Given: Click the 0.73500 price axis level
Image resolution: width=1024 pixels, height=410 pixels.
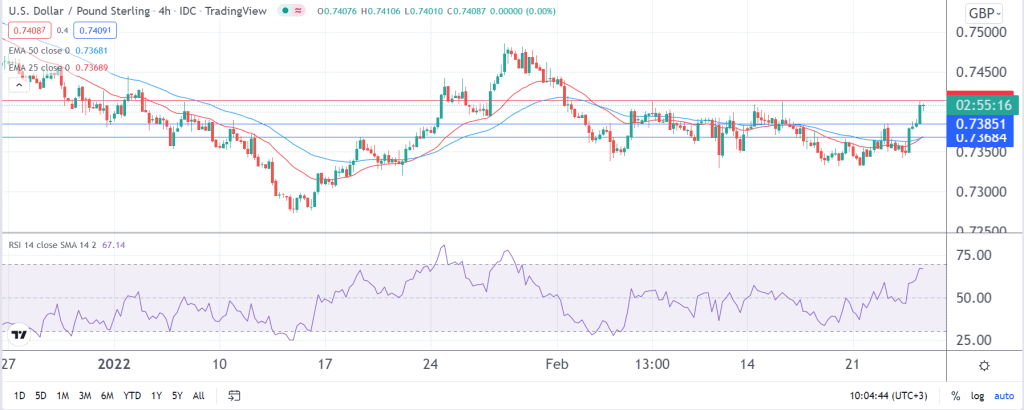Looking at the screenshot, I should [983, 152].
